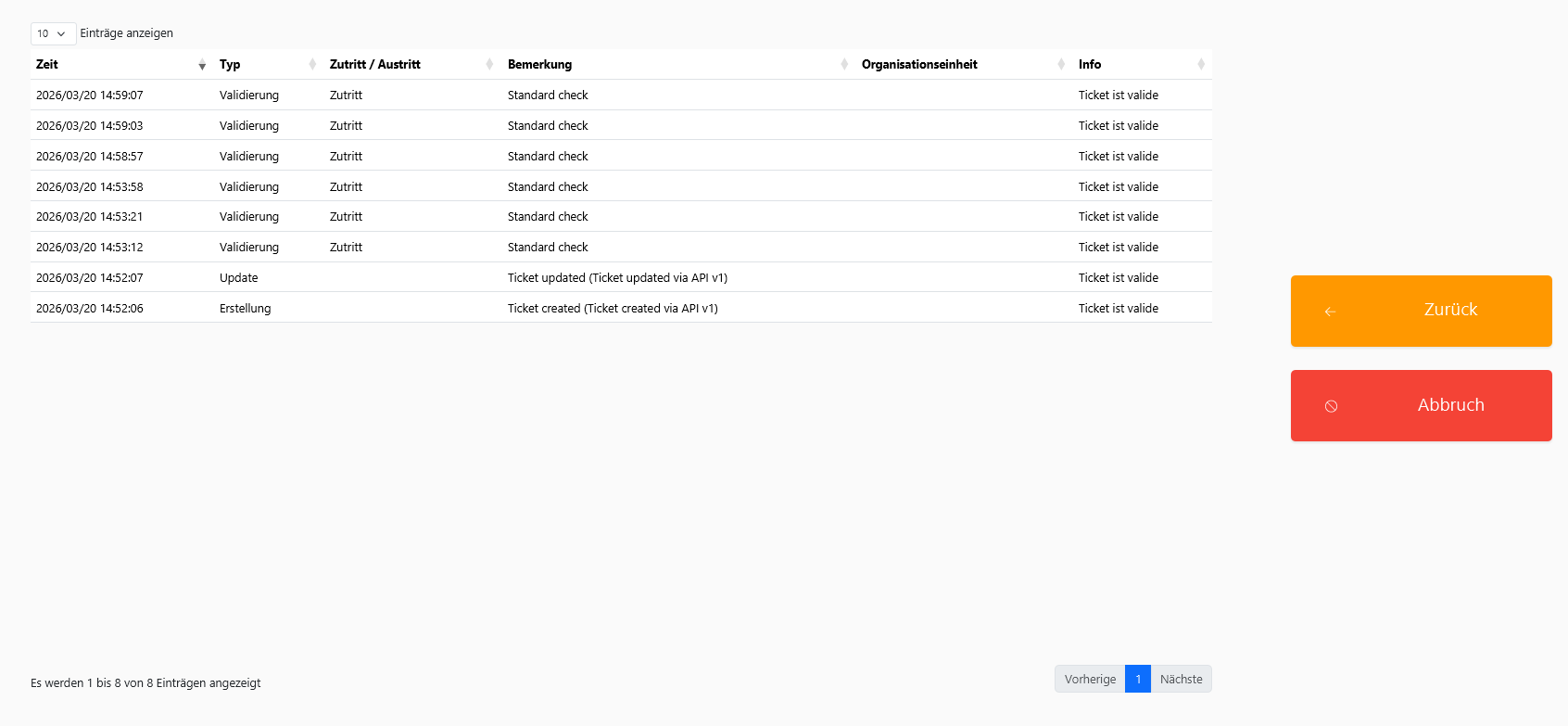Click the Update entry at 14:52:07
This screenshot has width=1568, height=726.
(x=239, y=278)
